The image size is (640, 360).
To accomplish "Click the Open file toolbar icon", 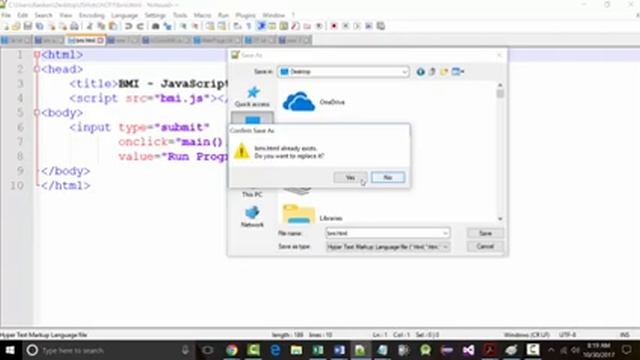I will (16, 26).
